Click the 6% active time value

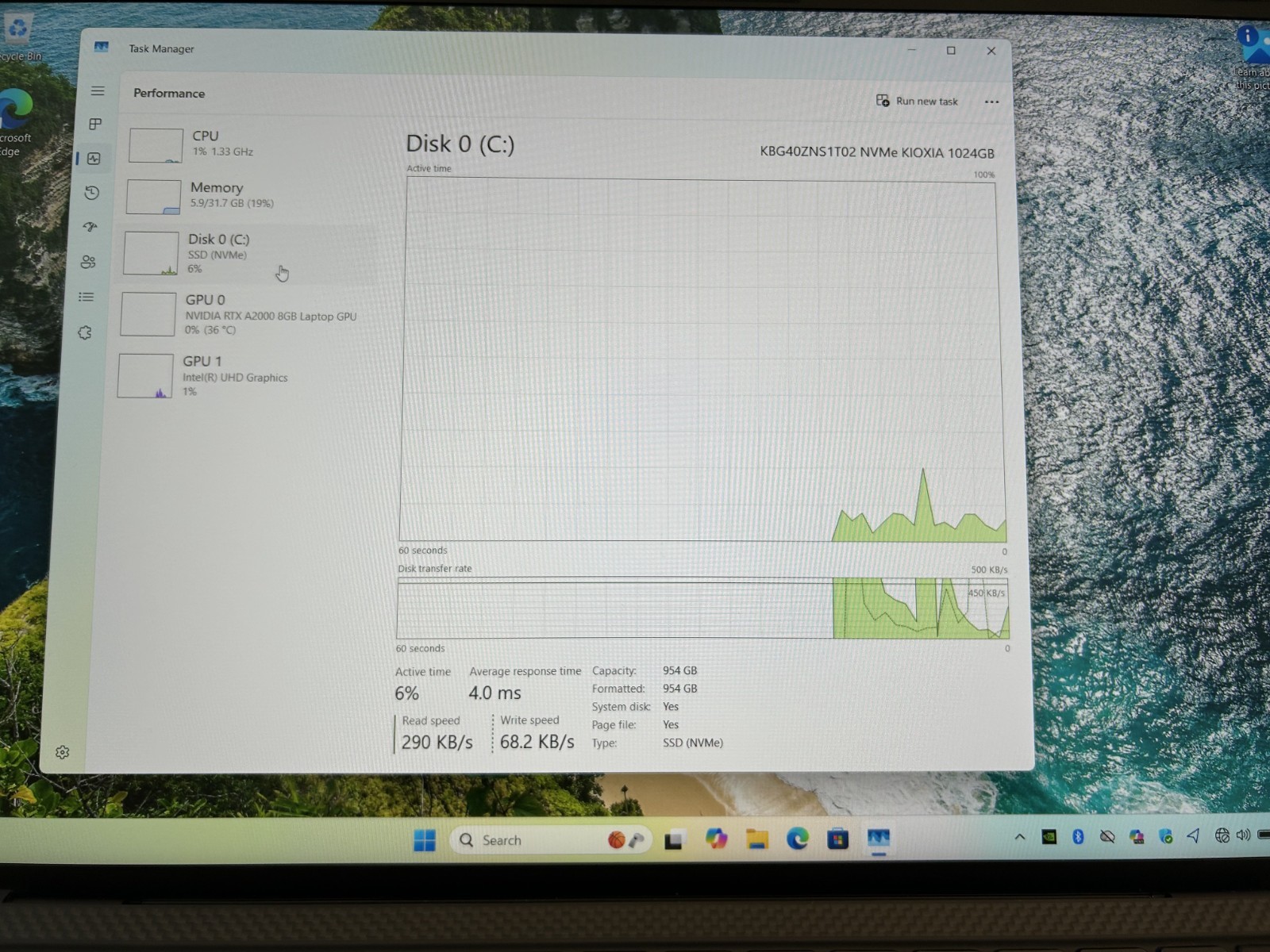pos(406,693)
